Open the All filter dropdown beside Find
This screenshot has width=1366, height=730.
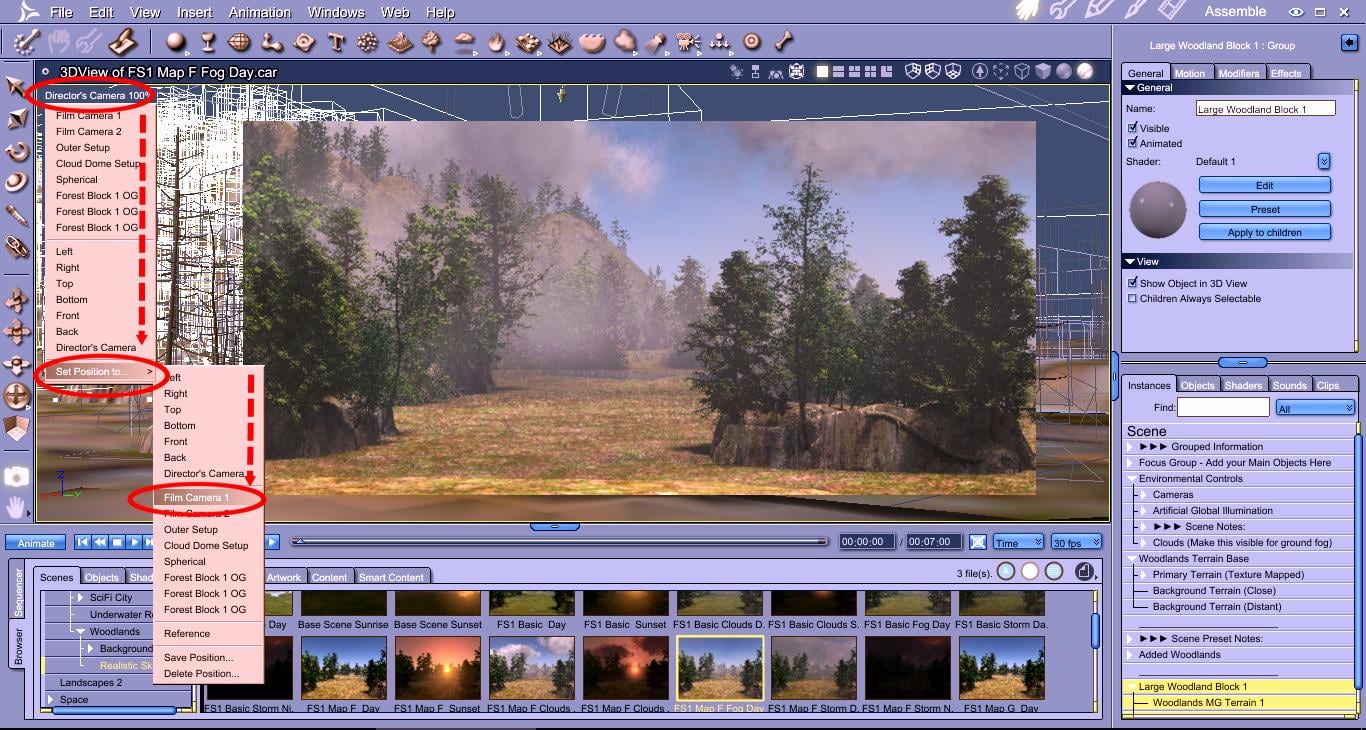(x=1315, y=408)
